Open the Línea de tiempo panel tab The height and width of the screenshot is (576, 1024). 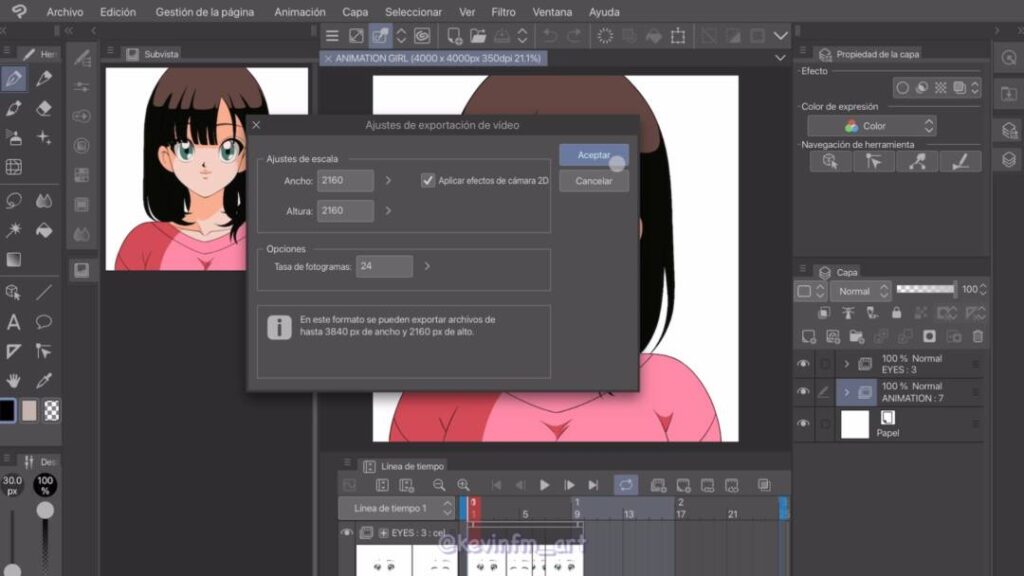[404, 466]
